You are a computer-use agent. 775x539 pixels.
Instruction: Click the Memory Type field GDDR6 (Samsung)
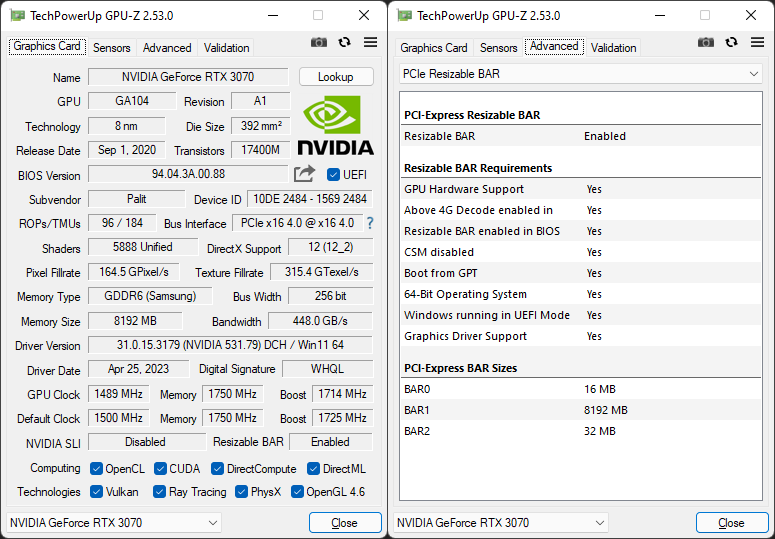[x=150, y=296]
